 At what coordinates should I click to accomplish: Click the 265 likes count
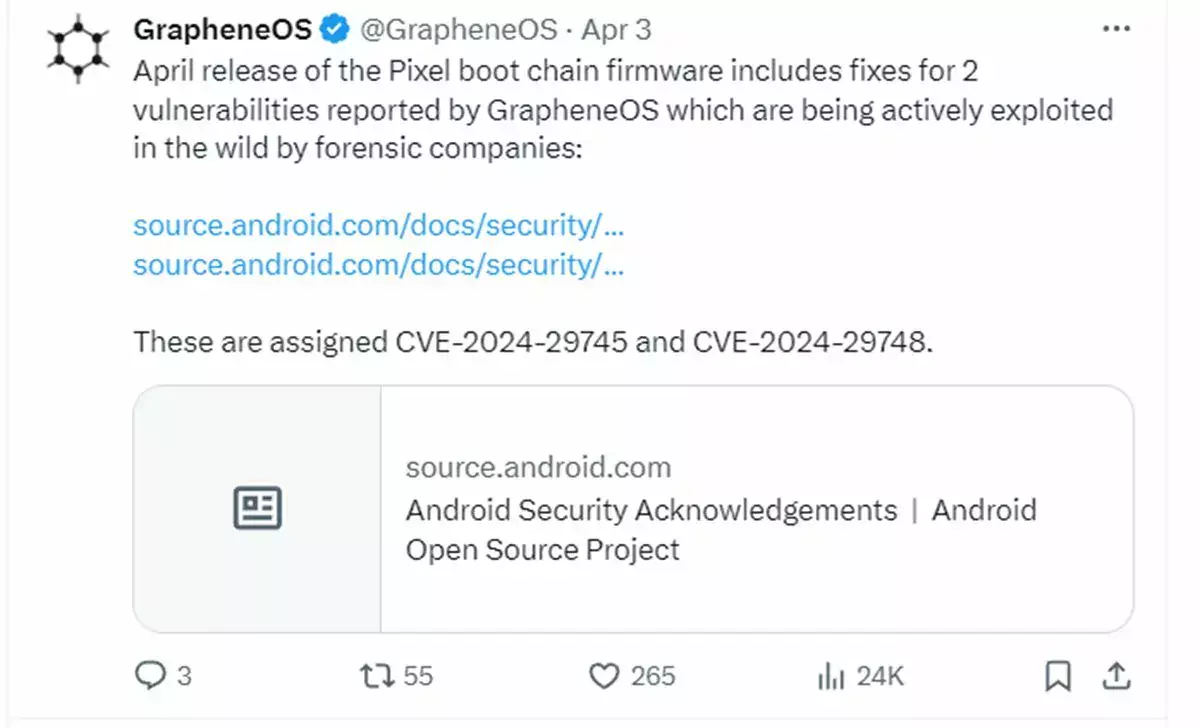click(653, 677)
